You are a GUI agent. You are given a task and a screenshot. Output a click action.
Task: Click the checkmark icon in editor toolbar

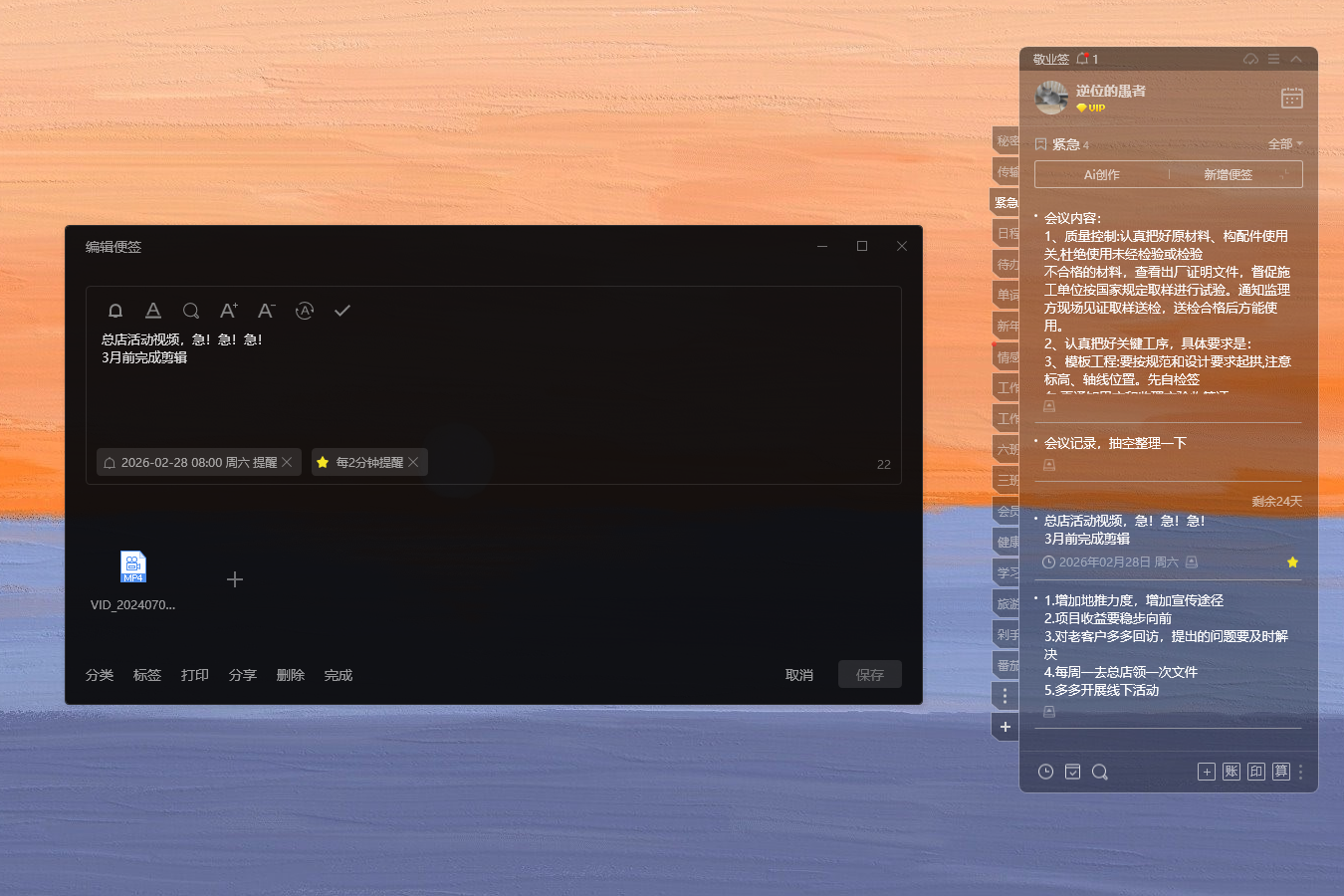(x=341, y=311)
